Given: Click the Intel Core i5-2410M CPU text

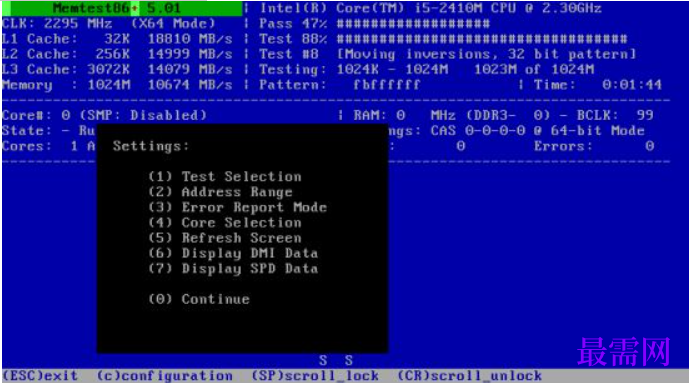Looking at the screenshot, I should [x=431, y=8].
